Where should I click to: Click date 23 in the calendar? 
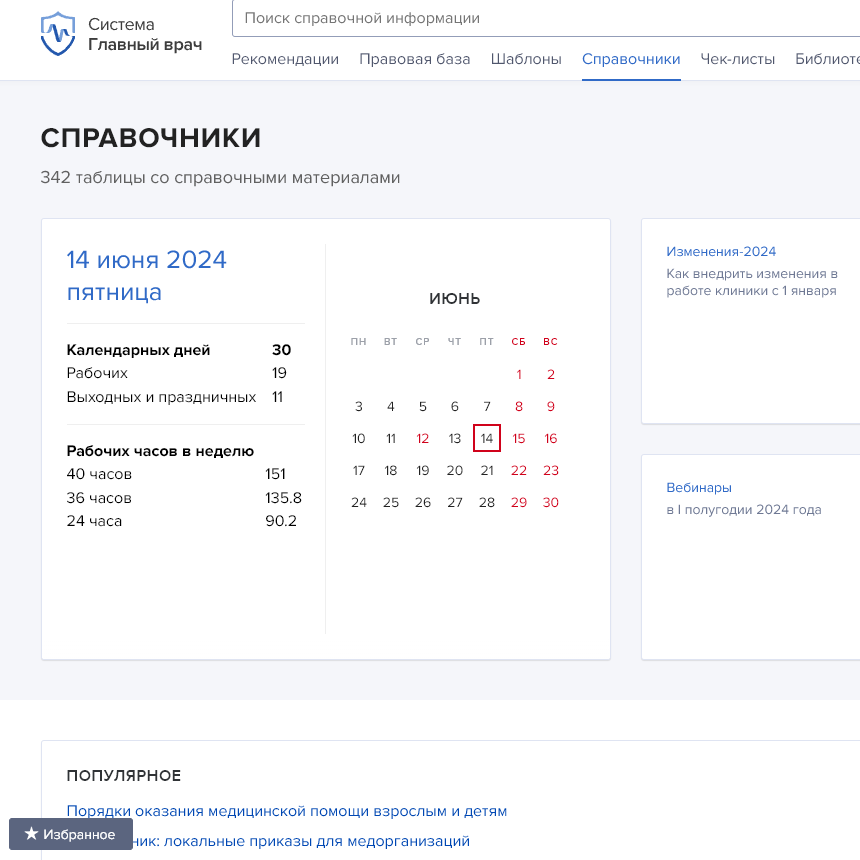tap(551, 471)
